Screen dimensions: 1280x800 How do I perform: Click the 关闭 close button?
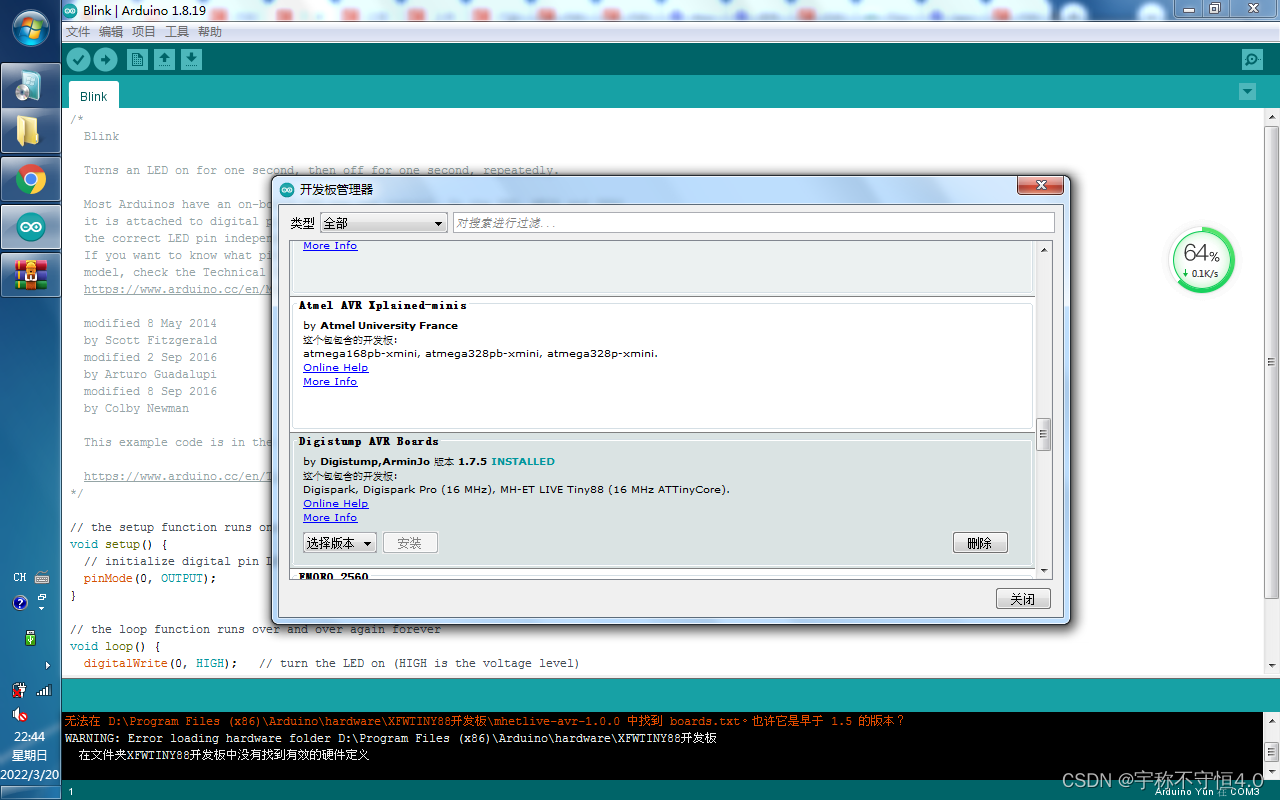pyautogui.click(x=1023, y=599)
